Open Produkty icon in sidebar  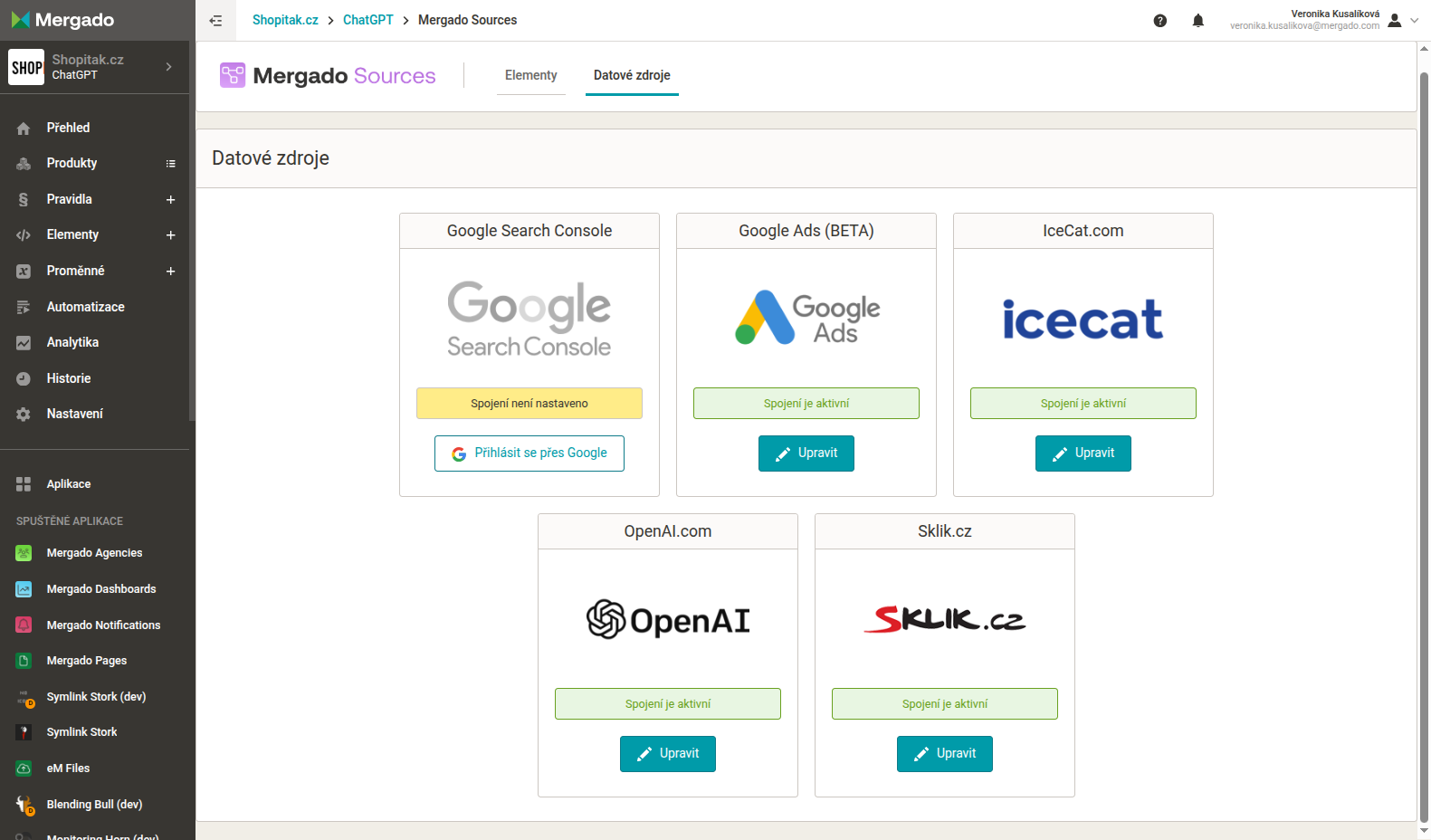tap(24, 164)
